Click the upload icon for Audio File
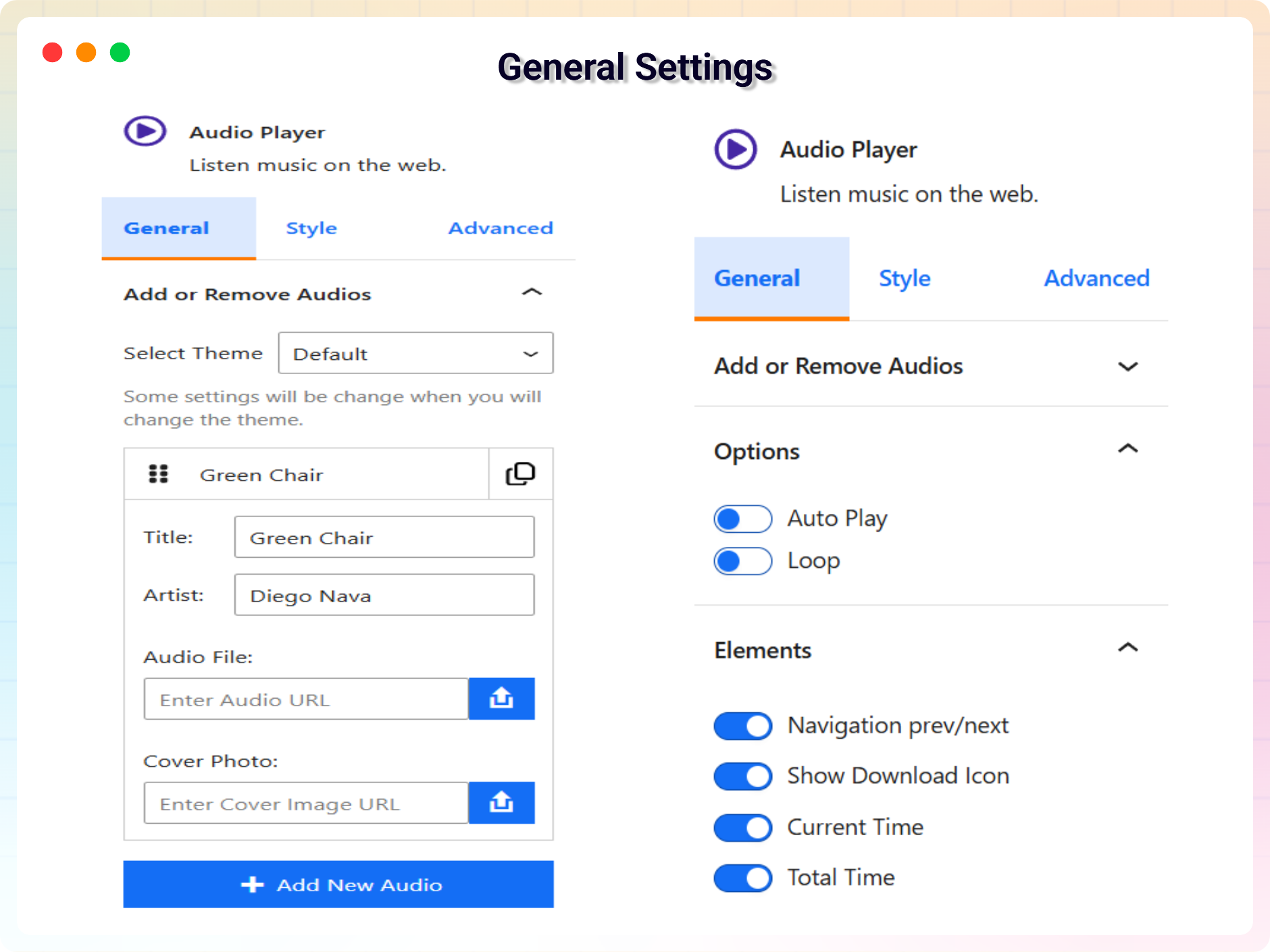The image size is (1270, 952). pos(501,699)
